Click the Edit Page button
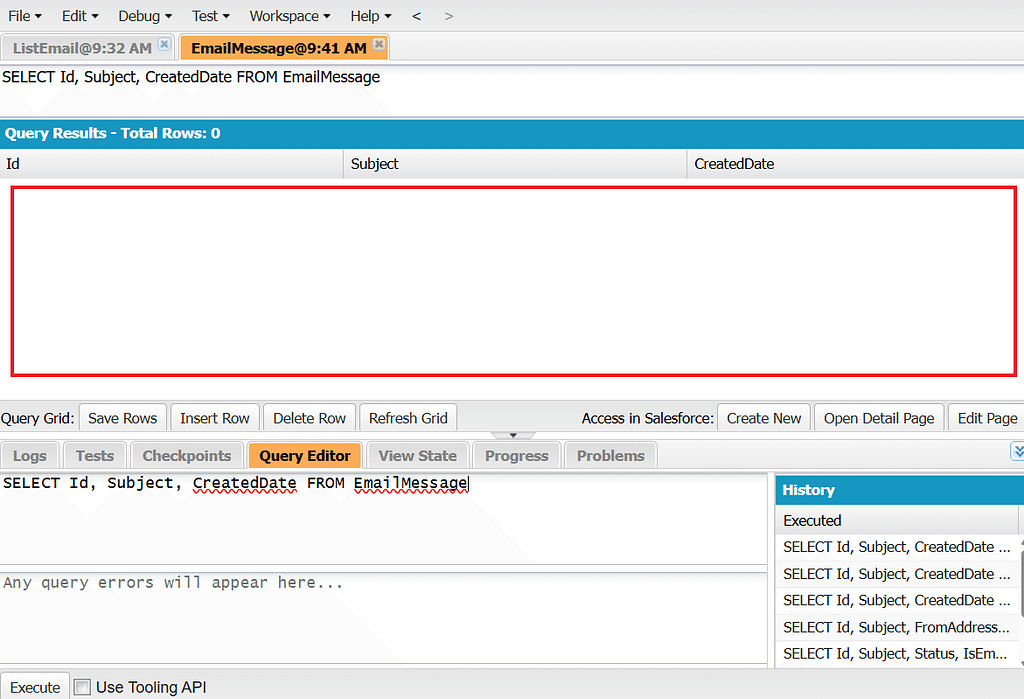The height and width of the screenshot is (699, 1024). (987, 418)
